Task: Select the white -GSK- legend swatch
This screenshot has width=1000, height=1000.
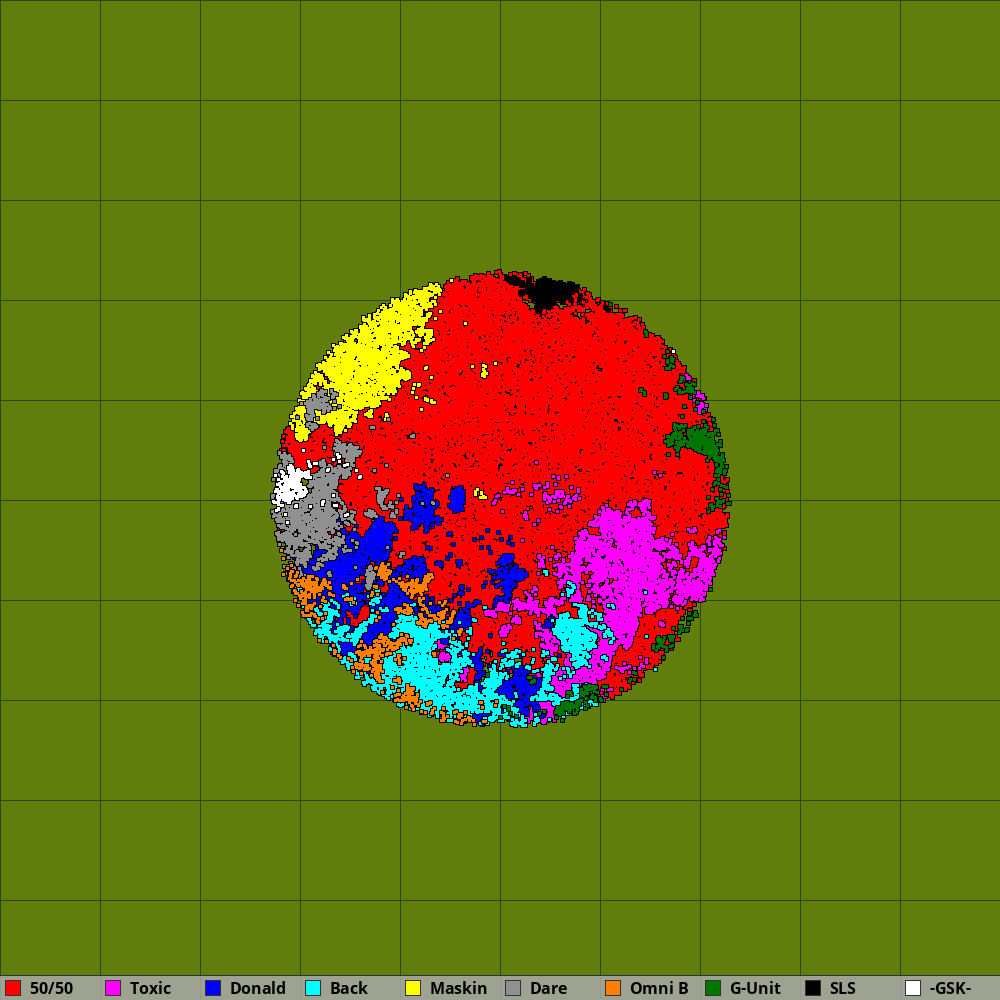Action: [x=913, y=988]
